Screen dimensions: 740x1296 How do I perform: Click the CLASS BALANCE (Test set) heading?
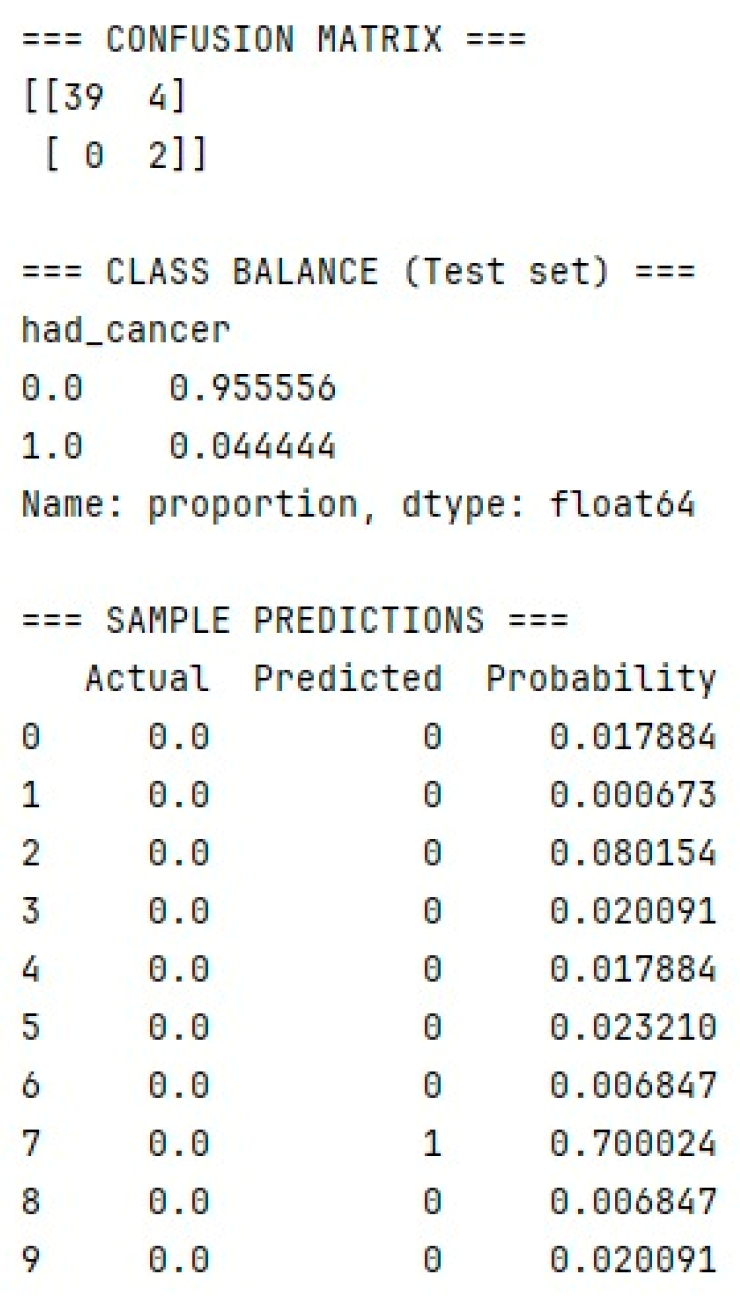point(358,273)
